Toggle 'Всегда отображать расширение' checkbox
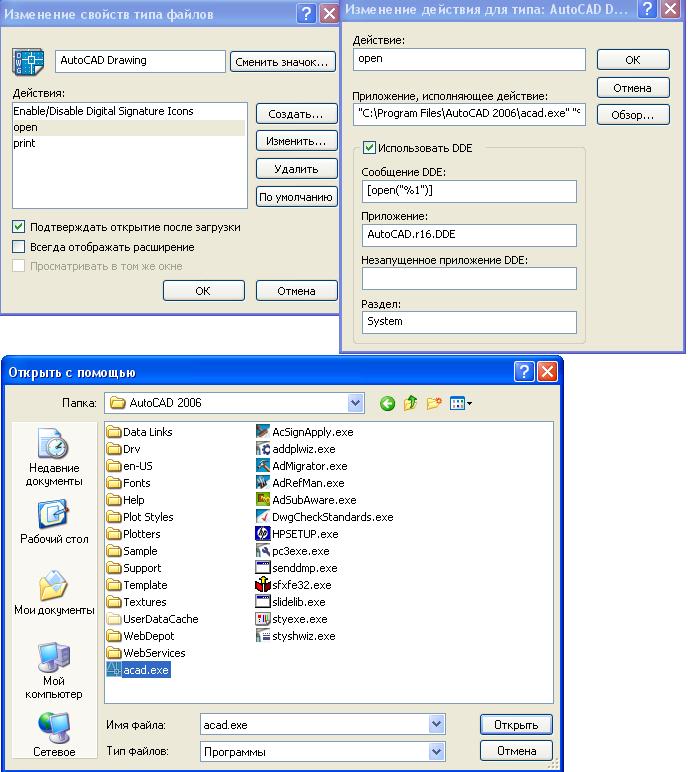 coord(19,247)
